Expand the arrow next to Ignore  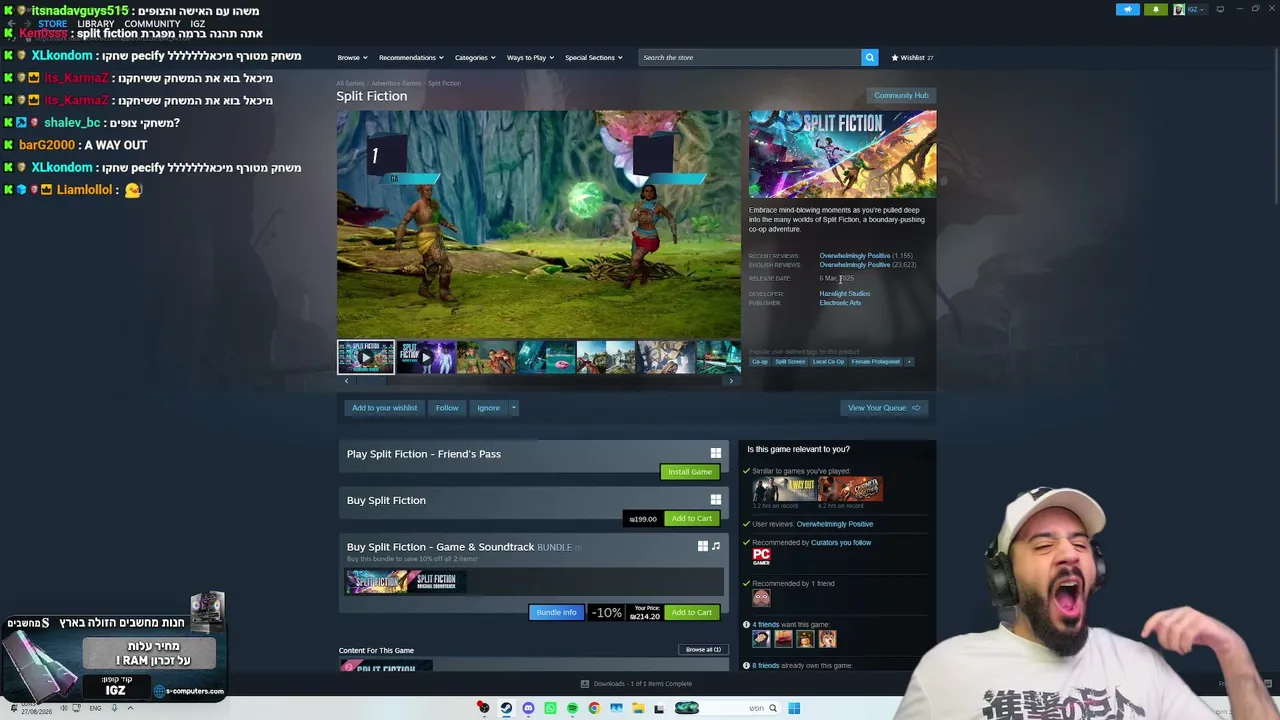point(513,408)
